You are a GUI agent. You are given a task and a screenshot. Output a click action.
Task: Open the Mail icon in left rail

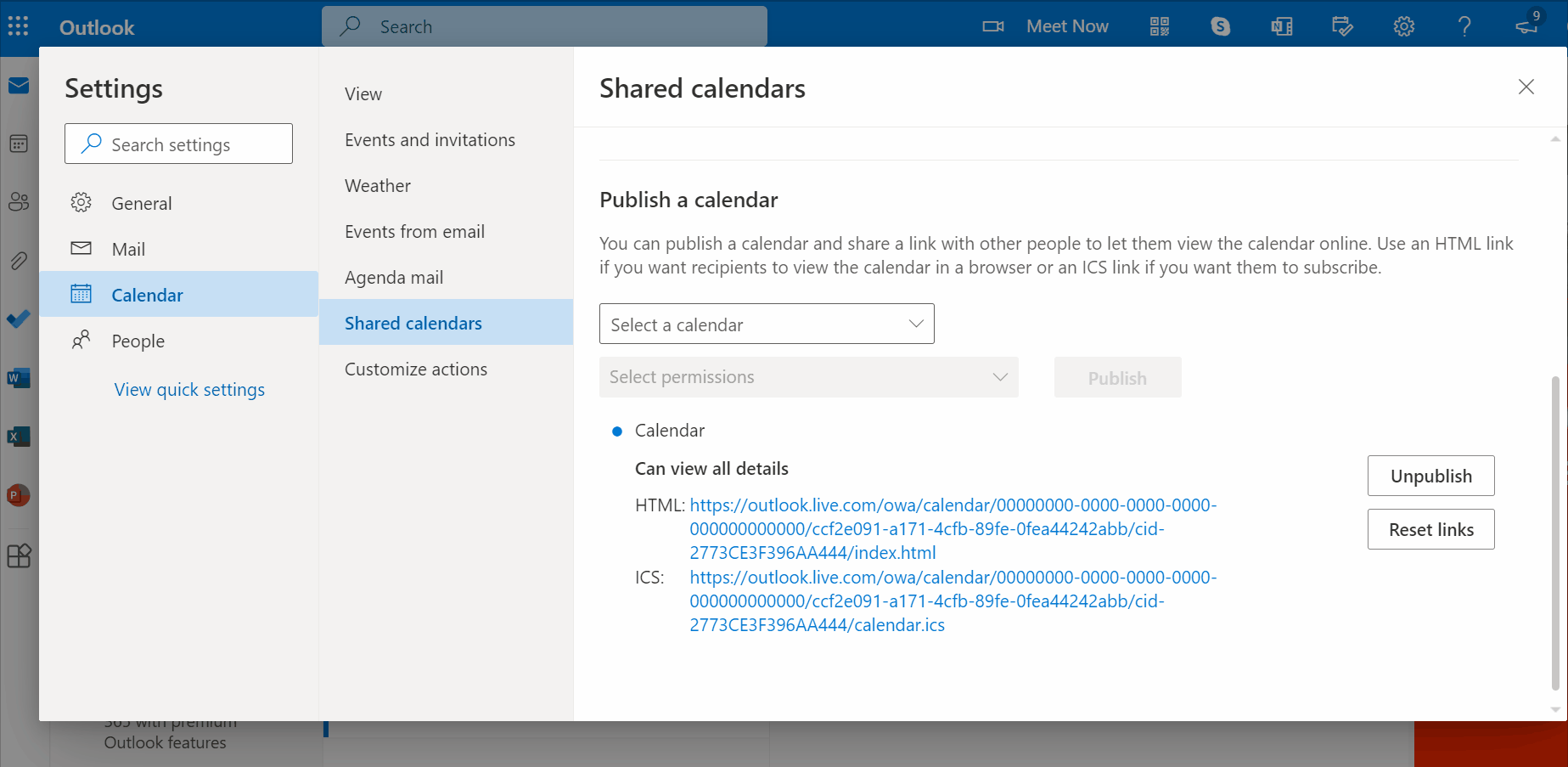point(19,86)
